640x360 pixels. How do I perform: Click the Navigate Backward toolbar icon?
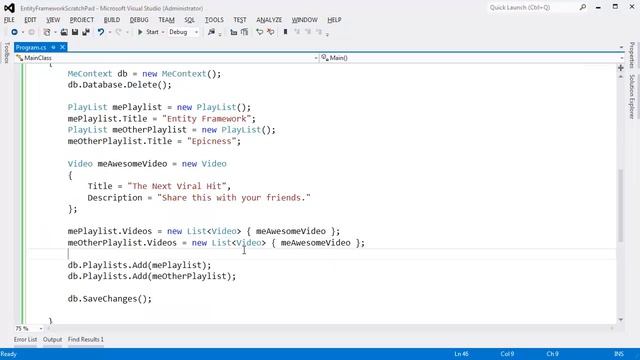pyautogui.click(x=14, y=32)
